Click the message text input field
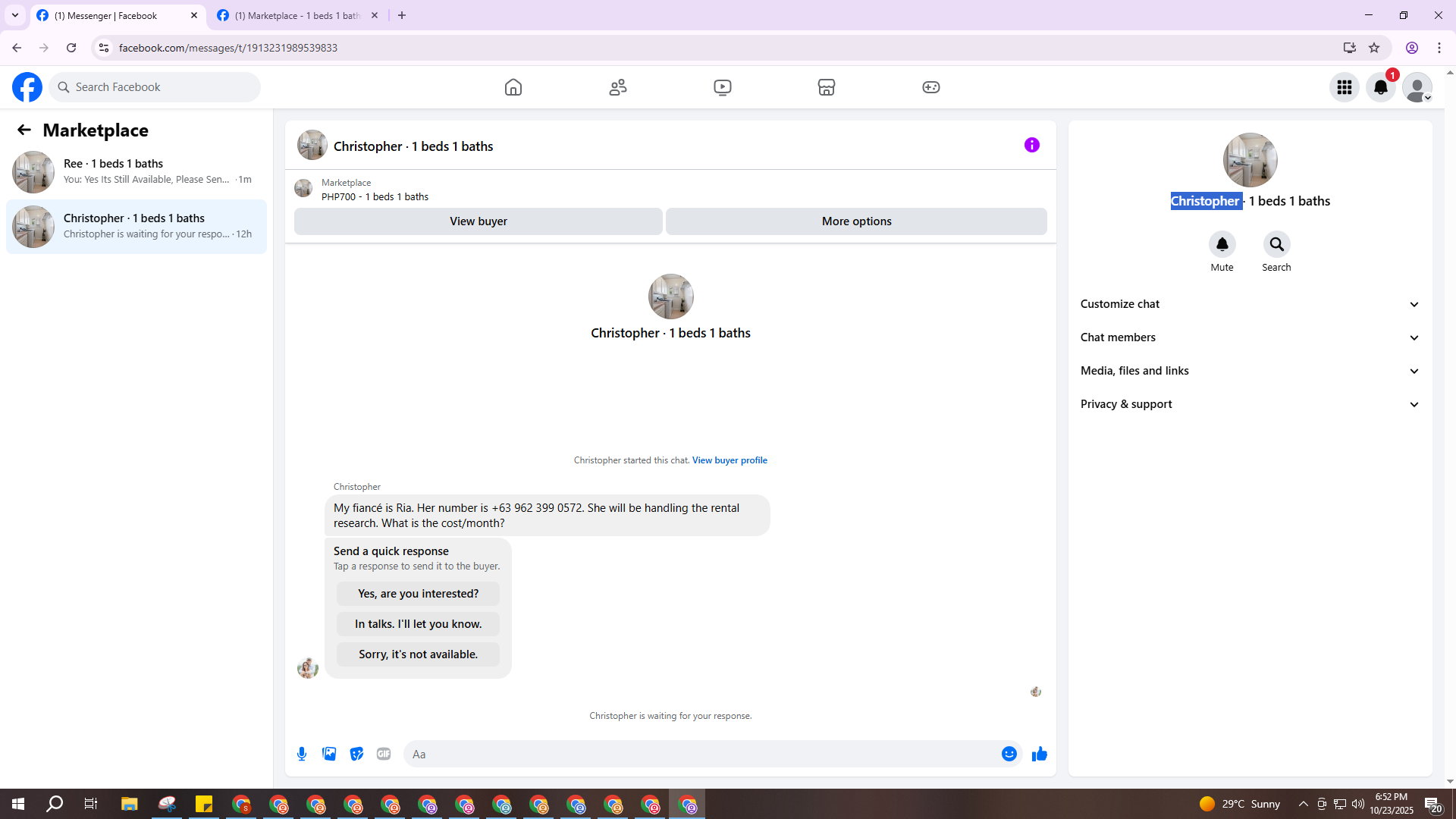Image resolution: width=1456 pixels, height=819 pixels. pos(701,754)
